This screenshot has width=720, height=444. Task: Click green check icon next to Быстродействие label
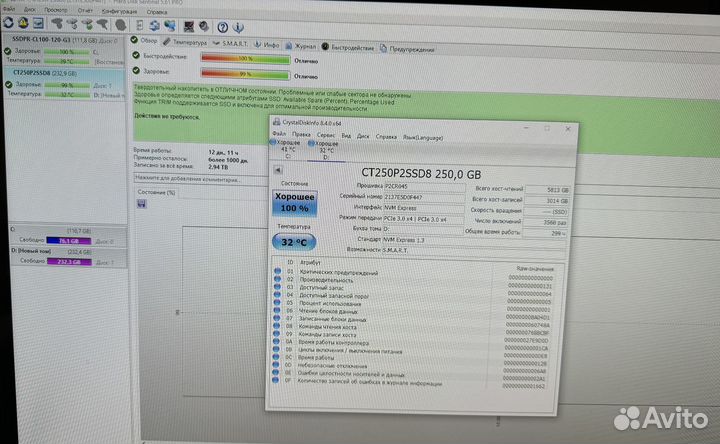[x=136, y=56]
